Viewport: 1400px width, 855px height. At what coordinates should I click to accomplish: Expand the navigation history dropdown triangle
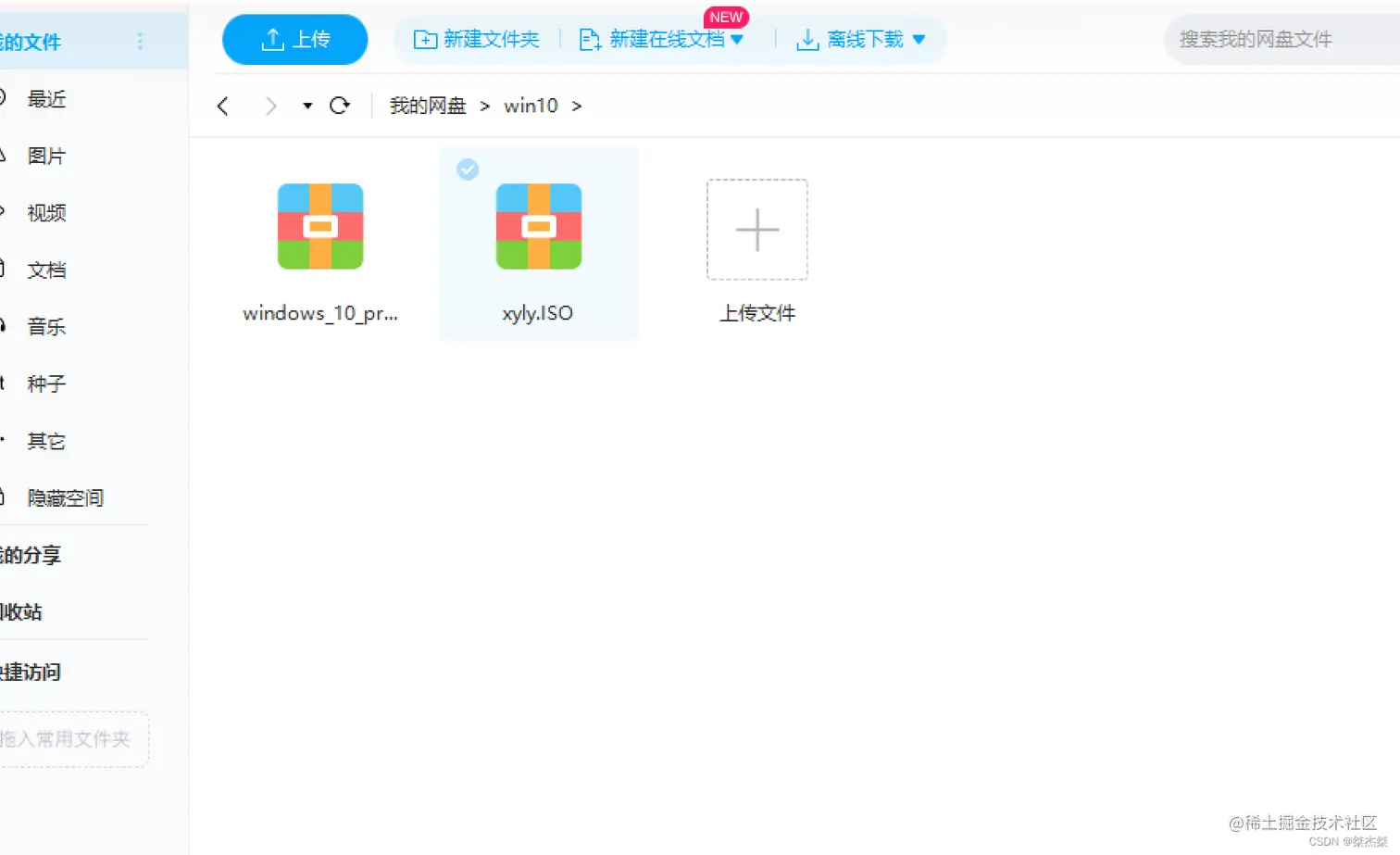(x=307, y=106)
